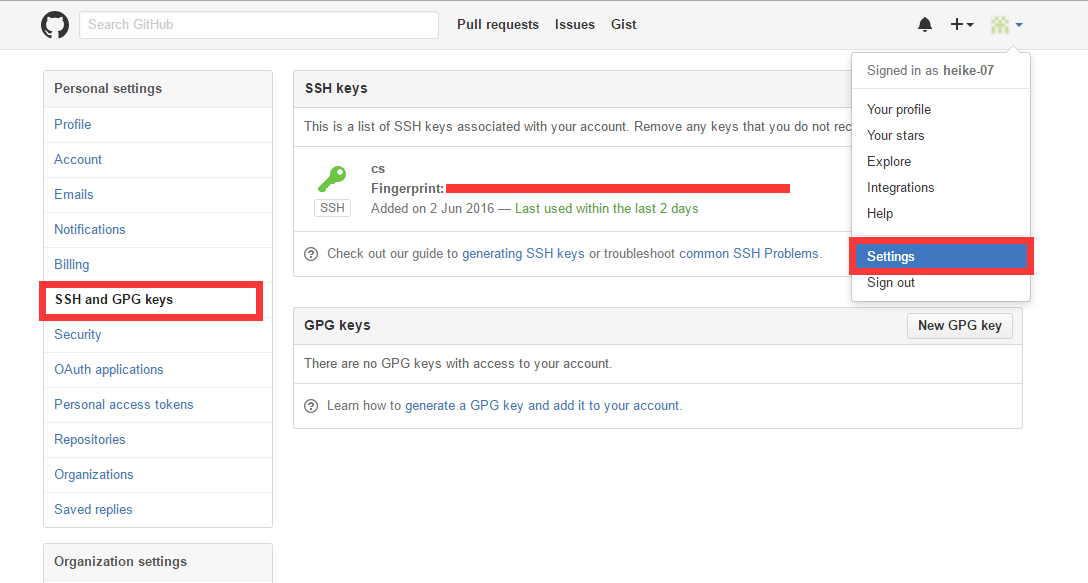Open Account settings in the sidebar

[x=158, y=160]
